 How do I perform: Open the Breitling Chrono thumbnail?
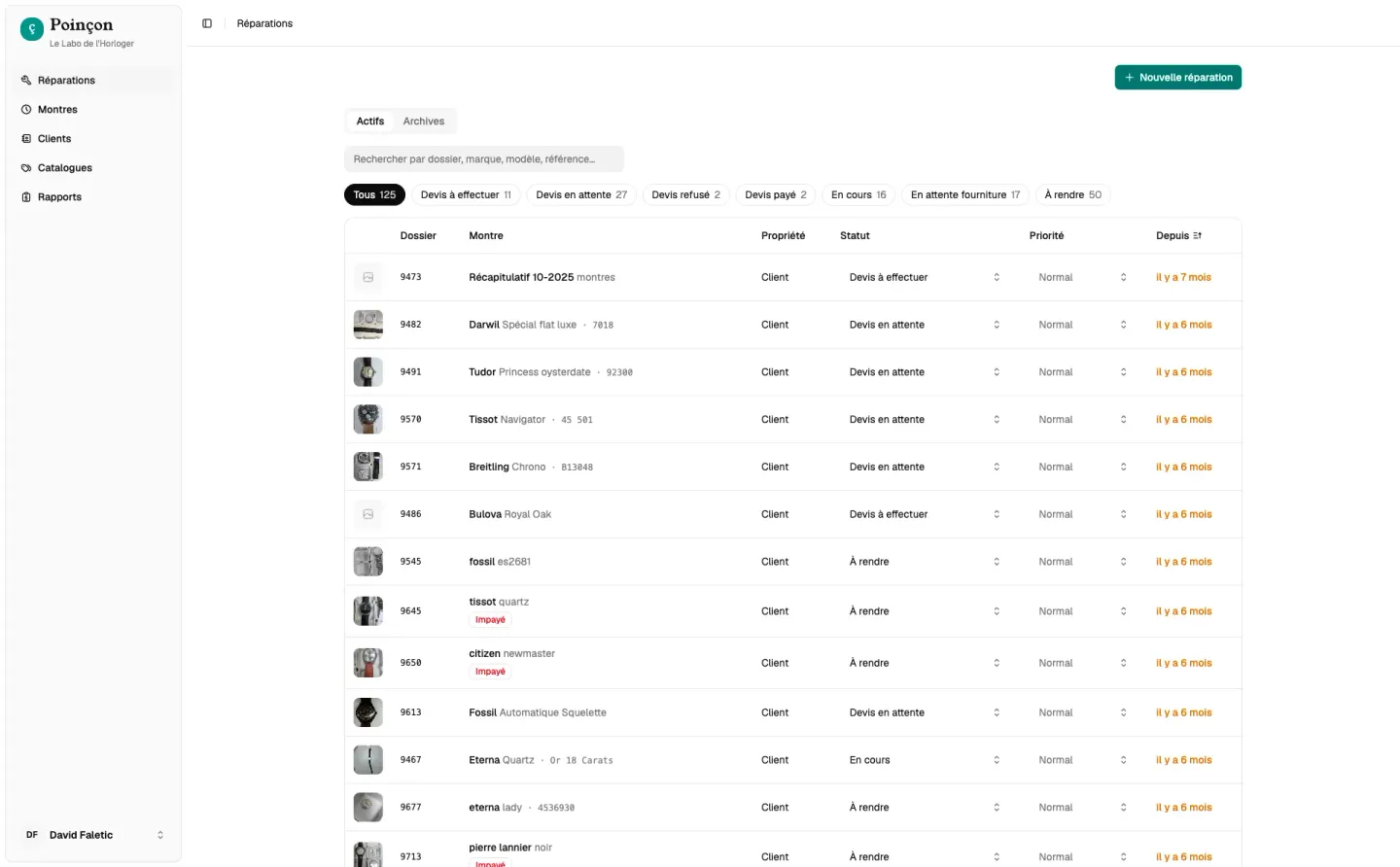tap(368, 467)
